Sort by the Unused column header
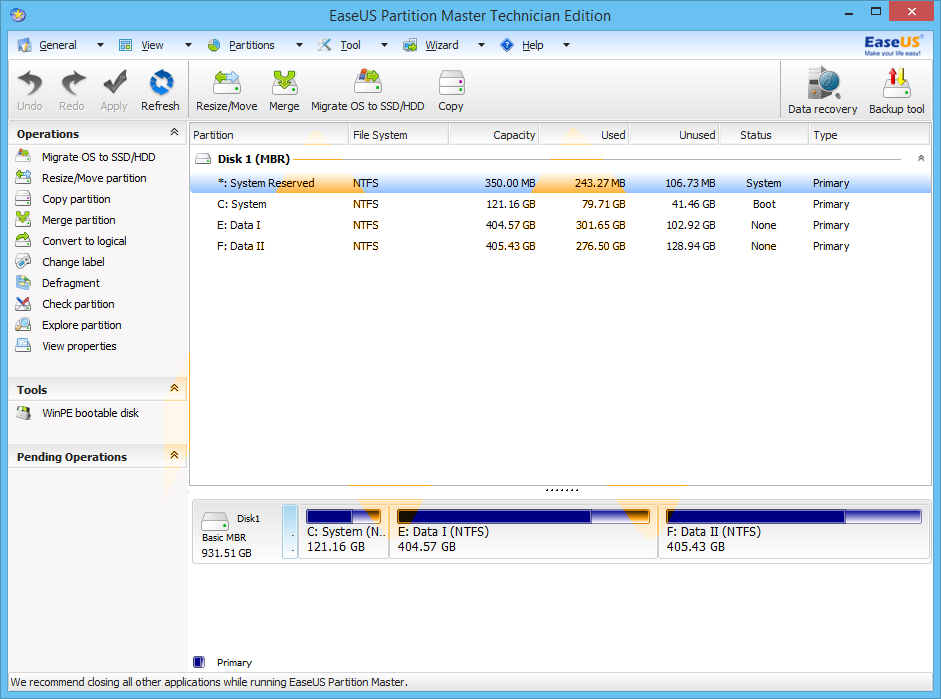 (674, 135)
